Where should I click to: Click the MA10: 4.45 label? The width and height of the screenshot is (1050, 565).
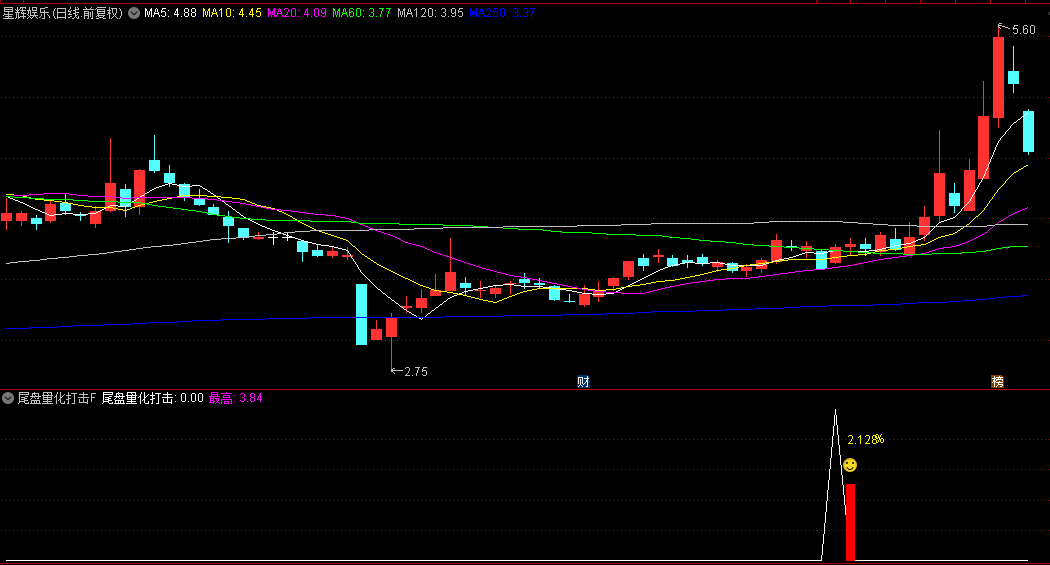coord(232,13)
